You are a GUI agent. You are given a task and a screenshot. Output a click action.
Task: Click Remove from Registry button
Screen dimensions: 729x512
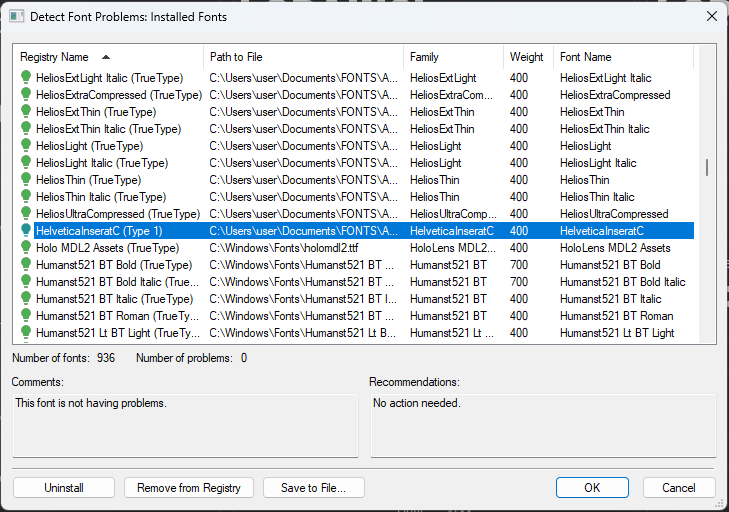pyautogui.click(x=189, y=487)
